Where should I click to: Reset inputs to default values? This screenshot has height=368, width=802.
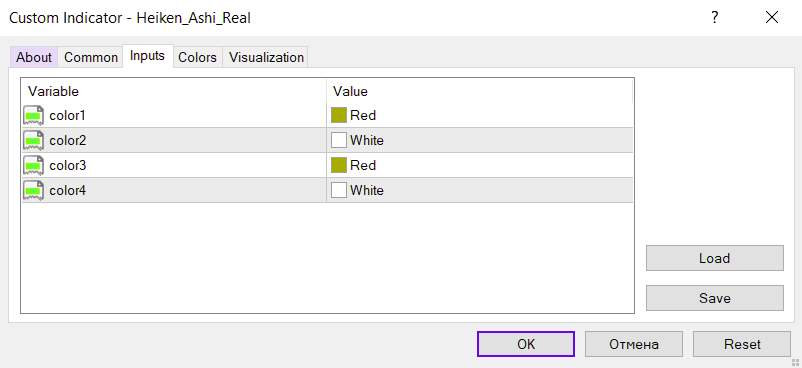pyautogui.click(x=742, y=344)
